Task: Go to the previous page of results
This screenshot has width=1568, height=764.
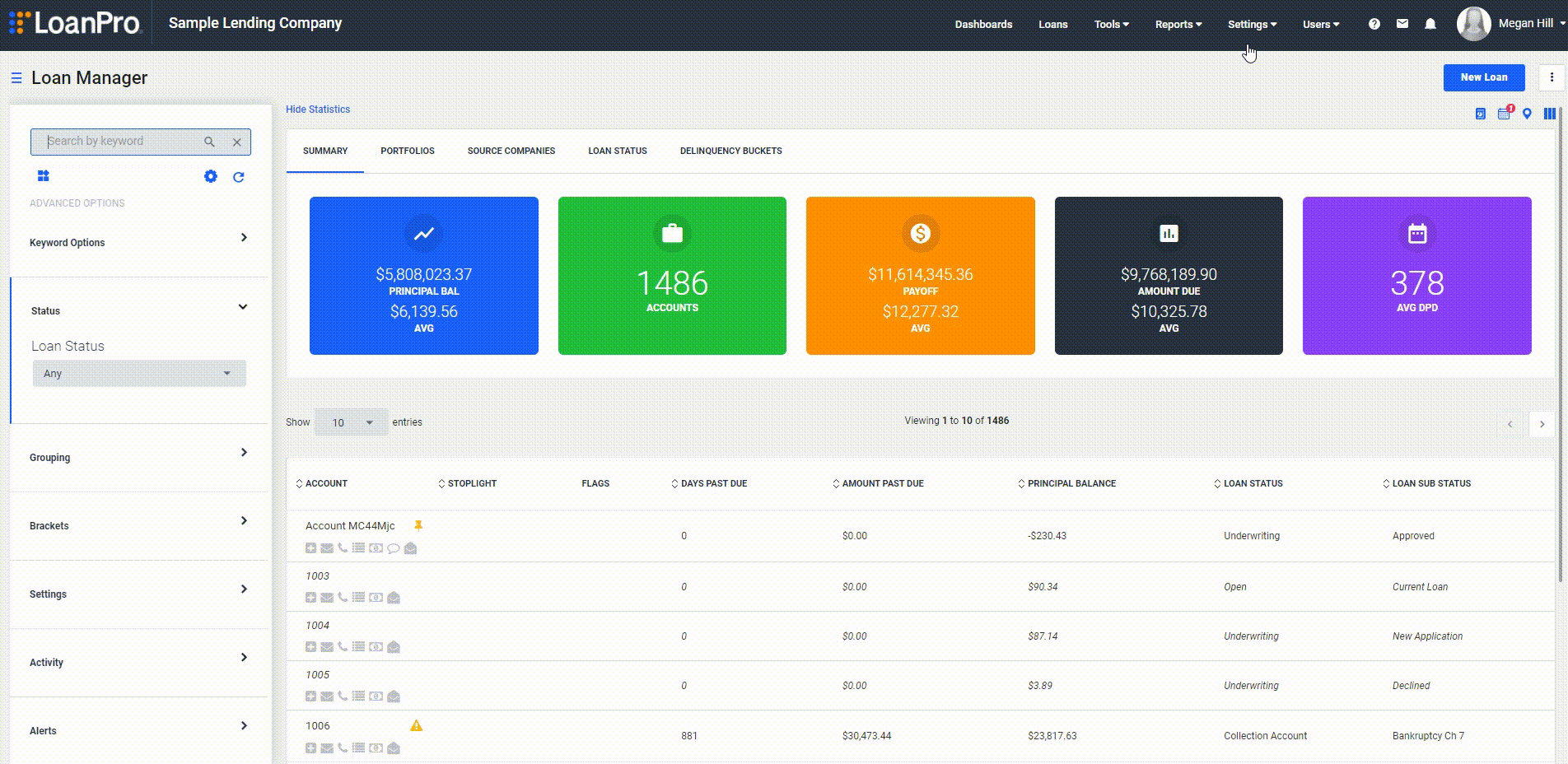Action: (x=1510, y=424)
